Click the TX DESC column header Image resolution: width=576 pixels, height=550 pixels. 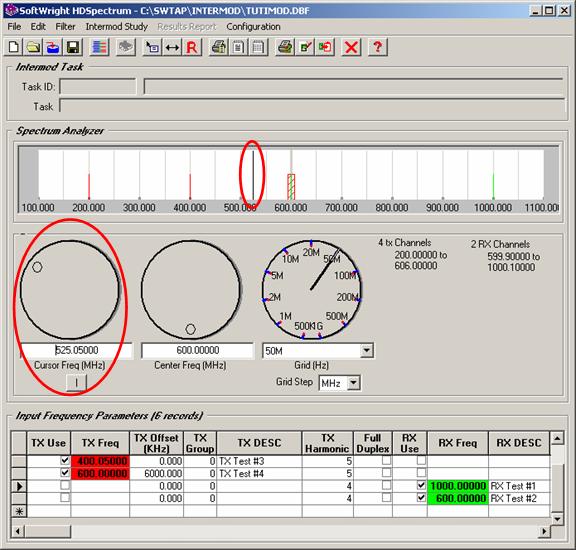[259, 443]
